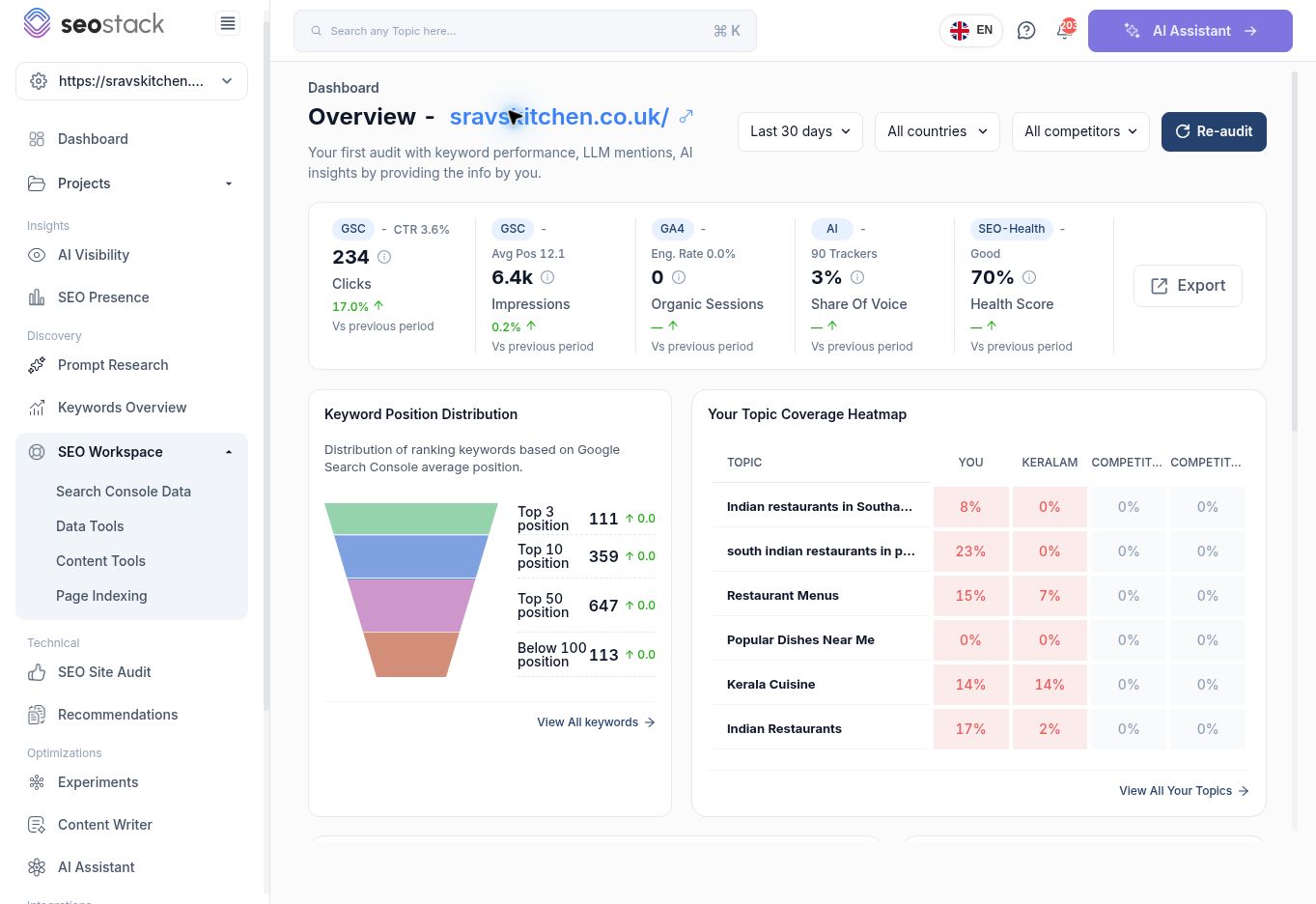Click the SEO Workspace lifebuoy icon

coord(37,452)
